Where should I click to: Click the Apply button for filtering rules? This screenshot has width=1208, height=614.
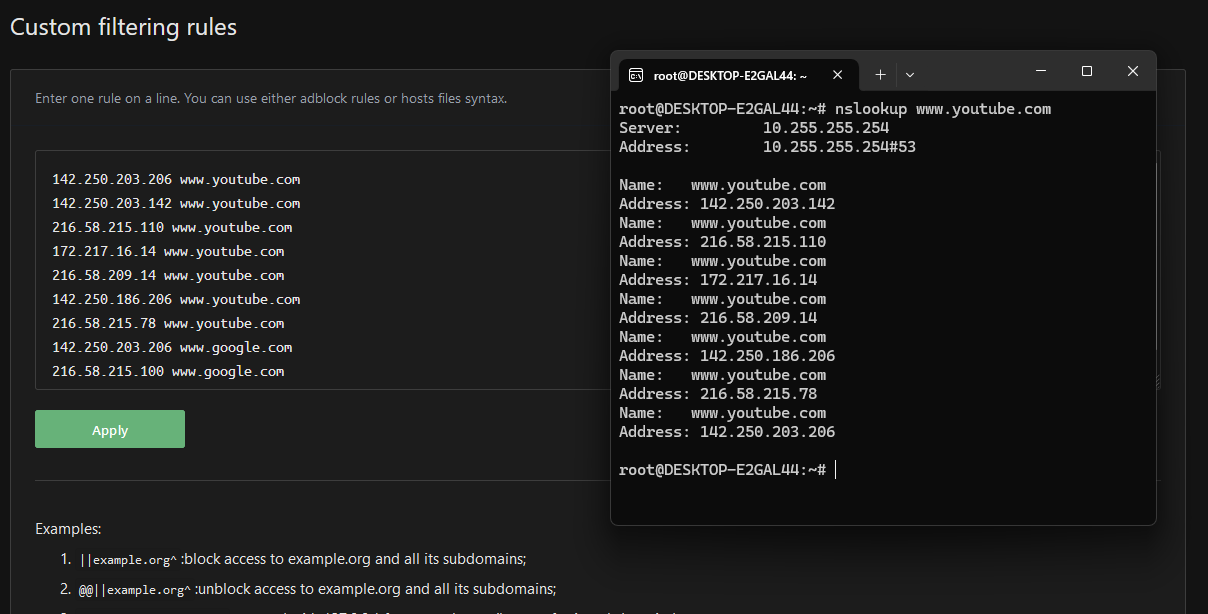coord(110,429)
